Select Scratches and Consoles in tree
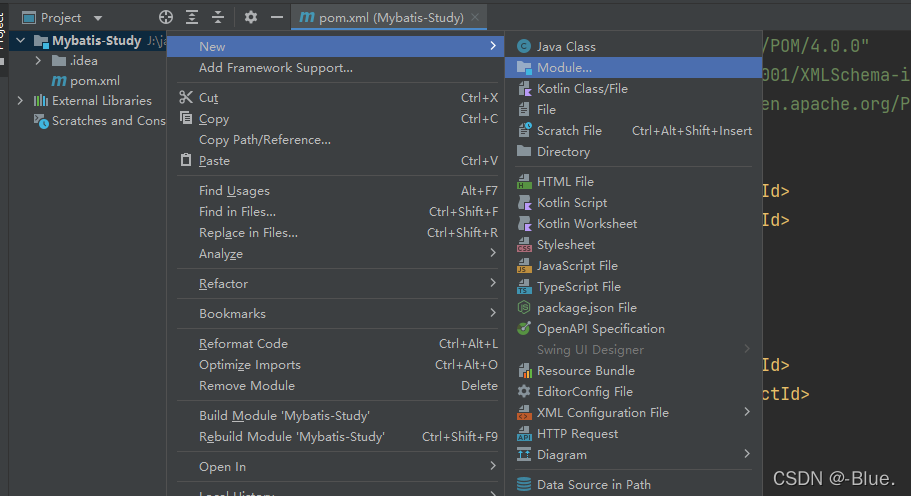The image size is (911, 496). (108, 121)
